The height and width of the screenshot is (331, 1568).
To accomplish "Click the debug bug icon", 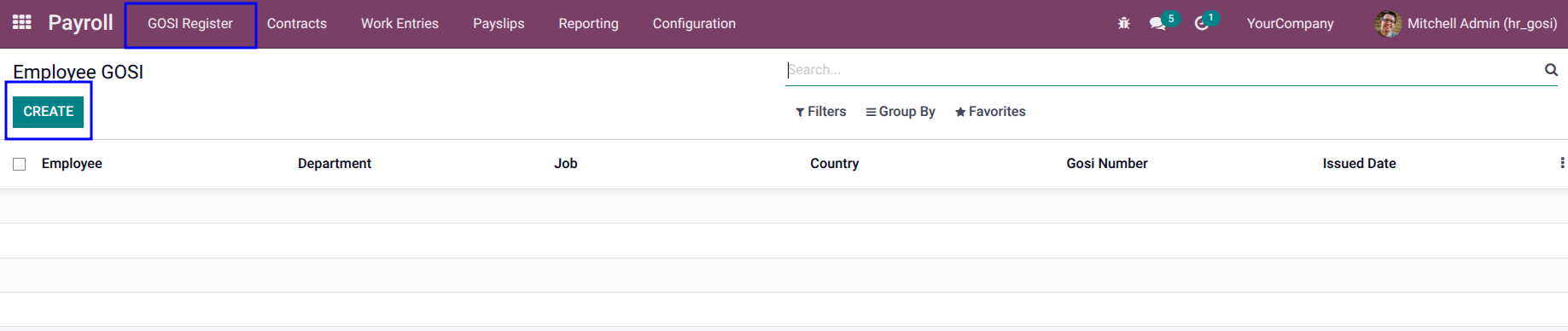I will click(x=1123, y=23).
